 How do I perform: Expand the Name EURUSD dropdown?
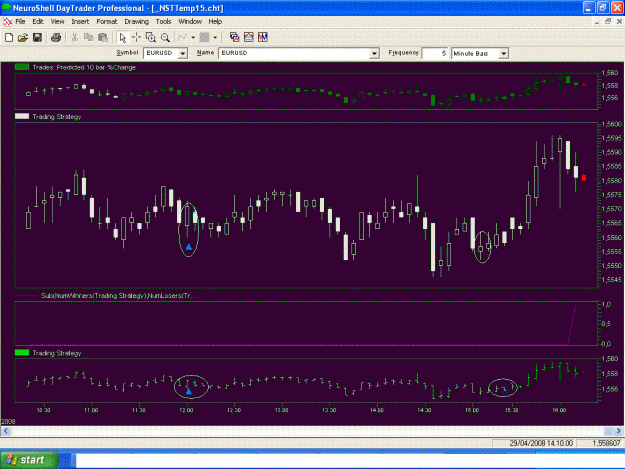click(374, 53)
